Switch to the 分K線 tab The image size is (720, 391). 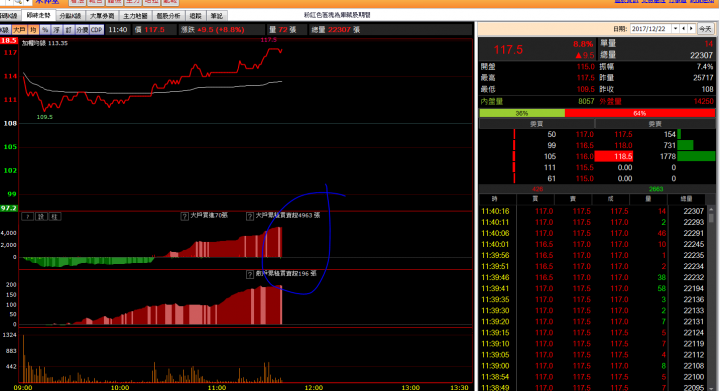tap(70, 16)
